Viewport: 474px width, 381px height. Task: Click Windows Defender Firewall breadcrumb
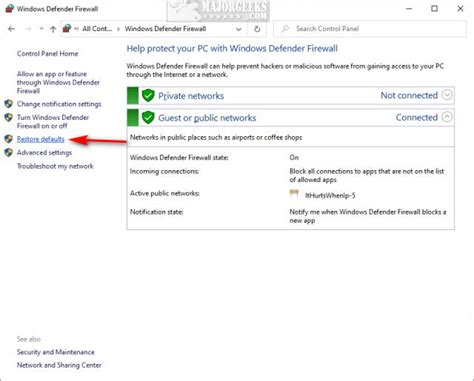(x=165, y=29)
